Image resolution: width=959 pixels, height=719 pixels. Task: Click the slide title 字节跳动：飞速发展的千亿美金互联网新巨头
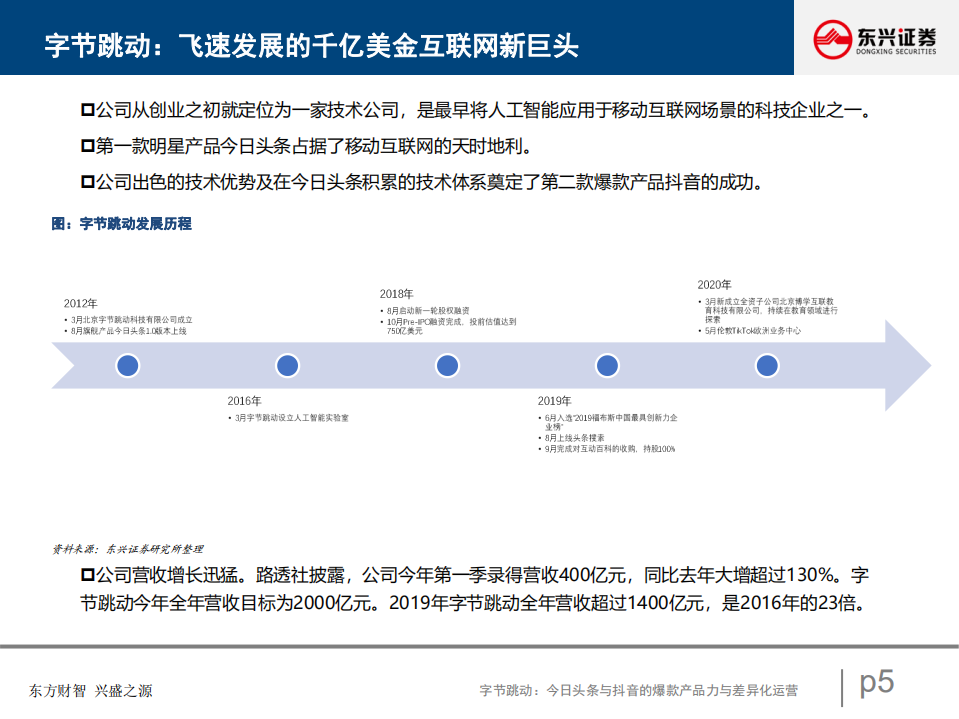[x=314, y=43]
